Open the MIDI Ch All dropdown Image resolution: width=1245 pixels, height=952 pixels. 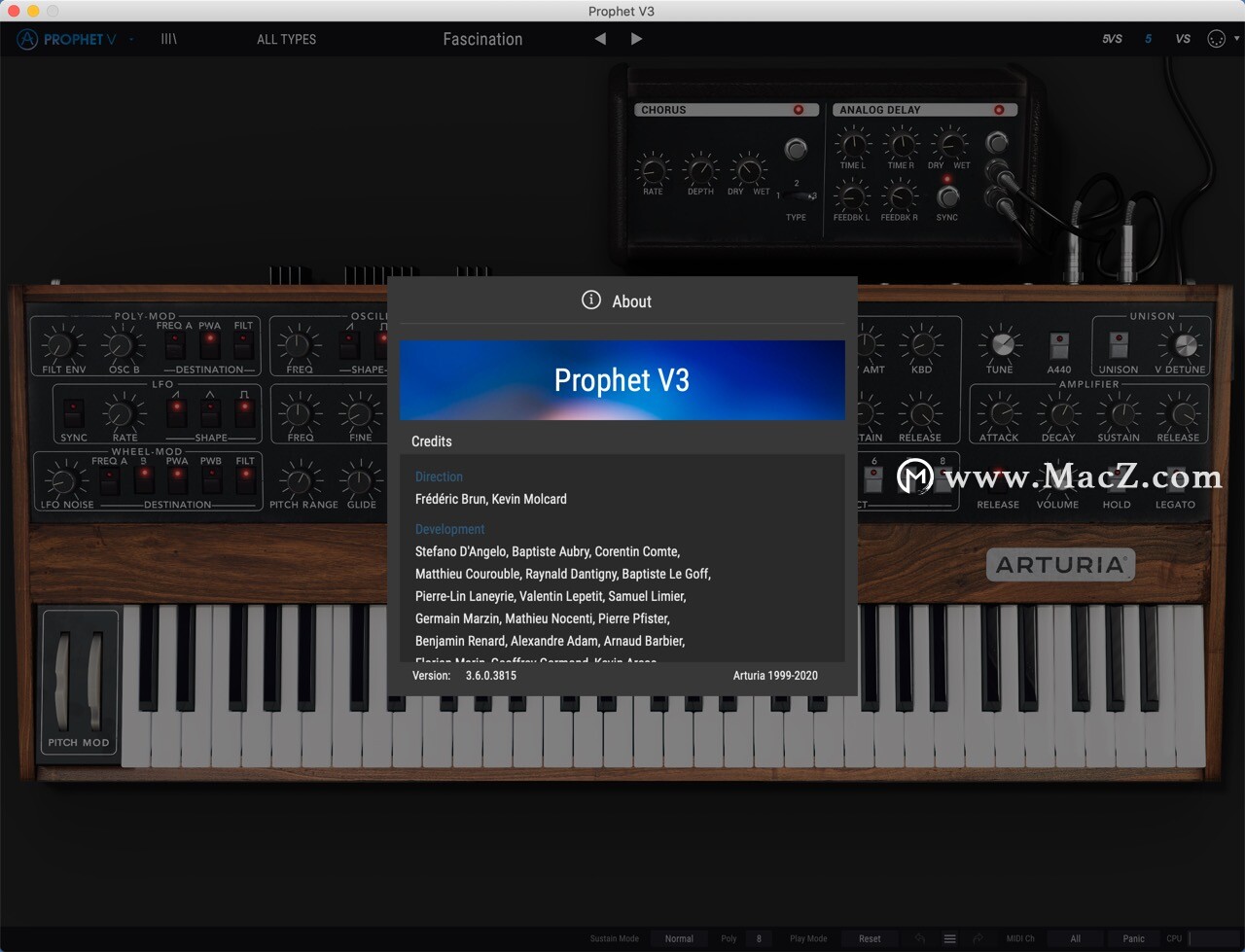(x=1075, y=938)
